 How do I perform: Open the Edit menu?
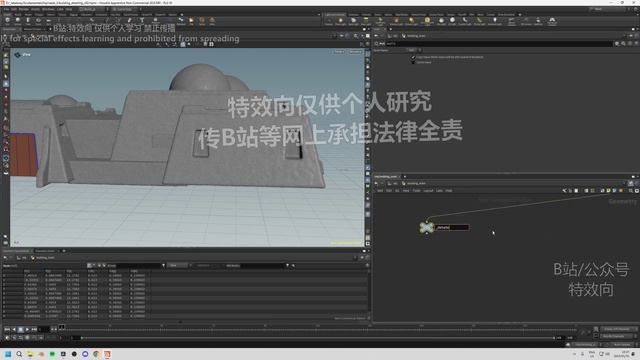pos(14,9)
